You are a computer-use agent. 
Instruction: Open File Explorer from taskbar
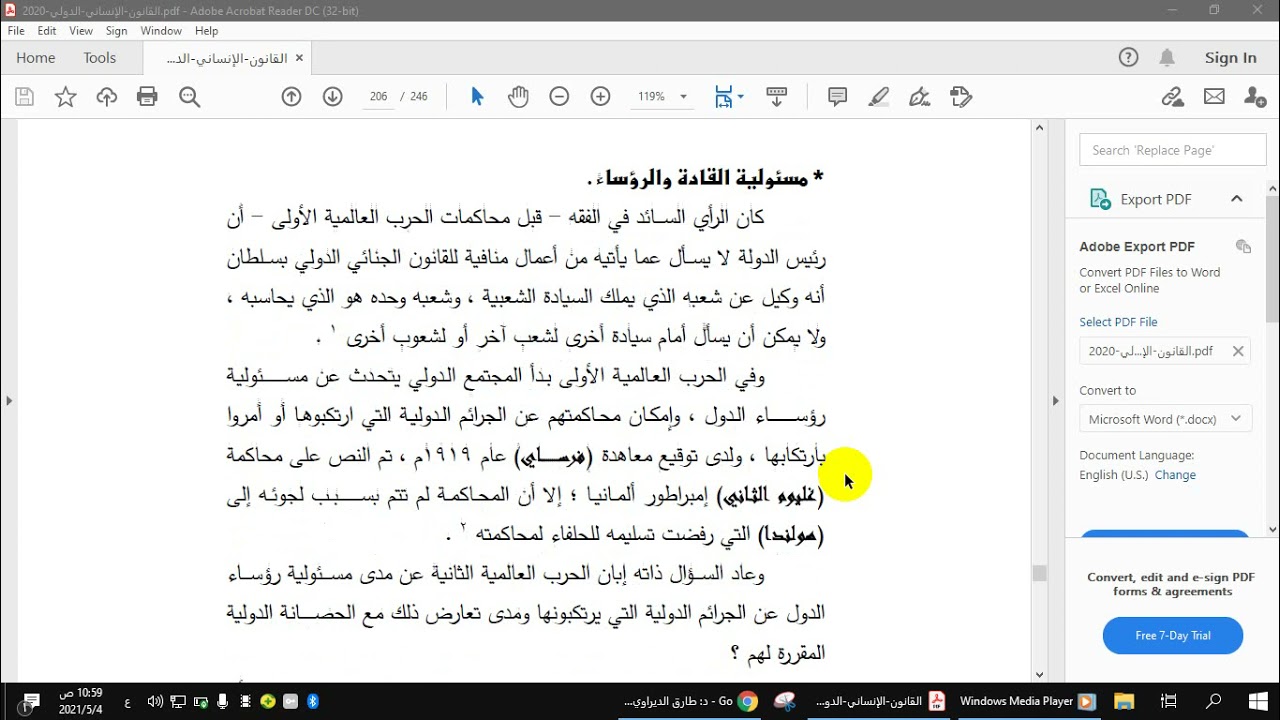pyautogui.click(x=1123, y=701)
